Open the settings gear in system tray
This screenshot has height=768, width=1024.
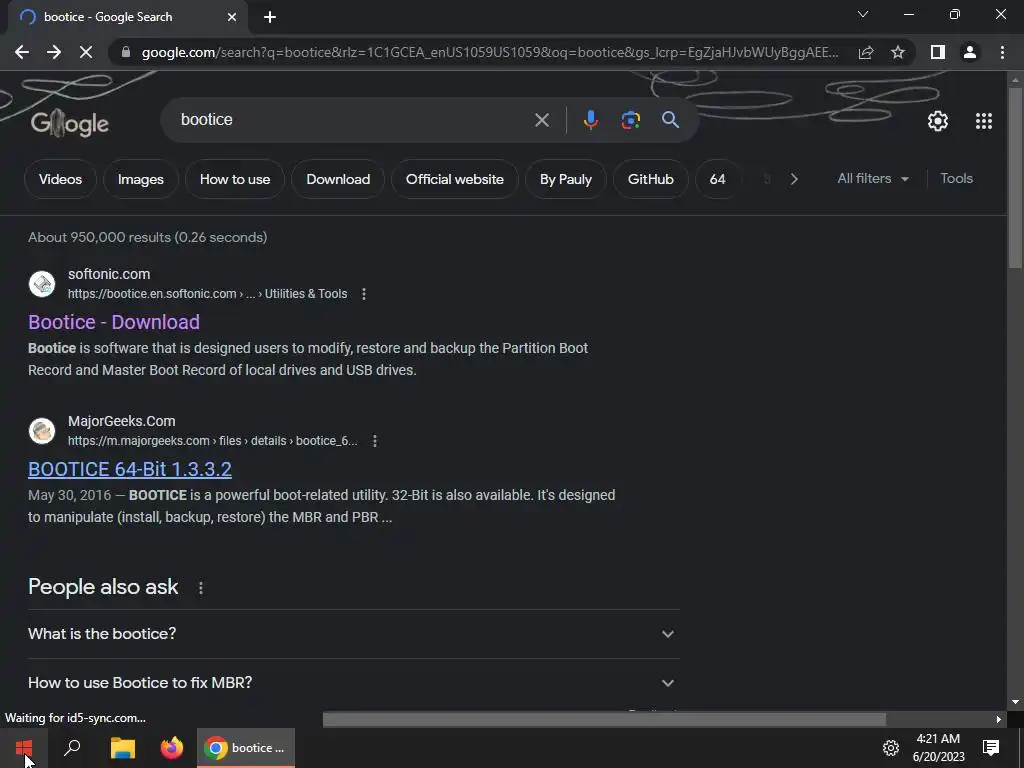[891, 748]
